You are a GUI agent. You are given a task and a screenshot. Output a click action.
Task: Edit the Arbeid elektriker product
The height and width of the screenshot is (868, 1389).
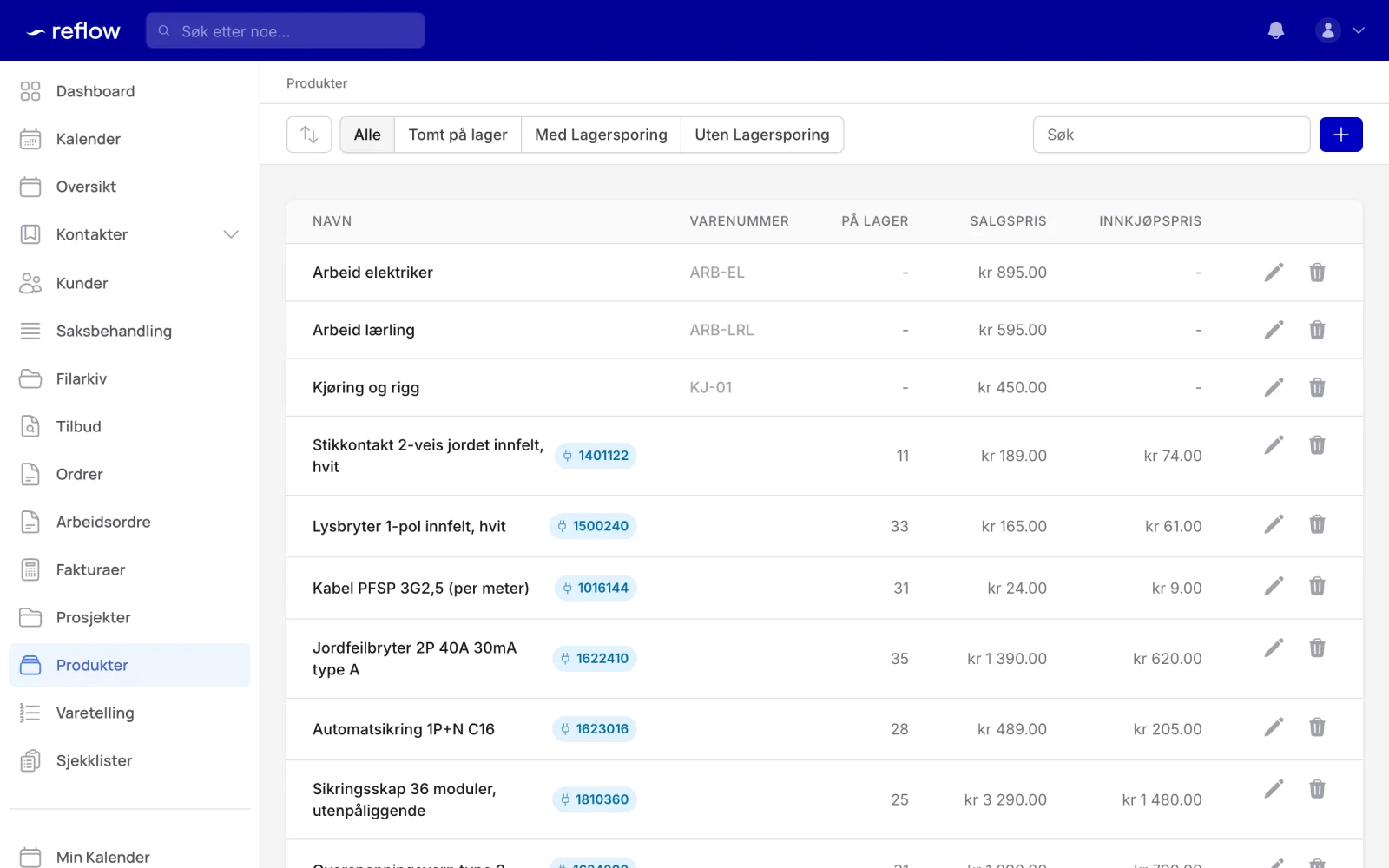(x=1274, y=273)
